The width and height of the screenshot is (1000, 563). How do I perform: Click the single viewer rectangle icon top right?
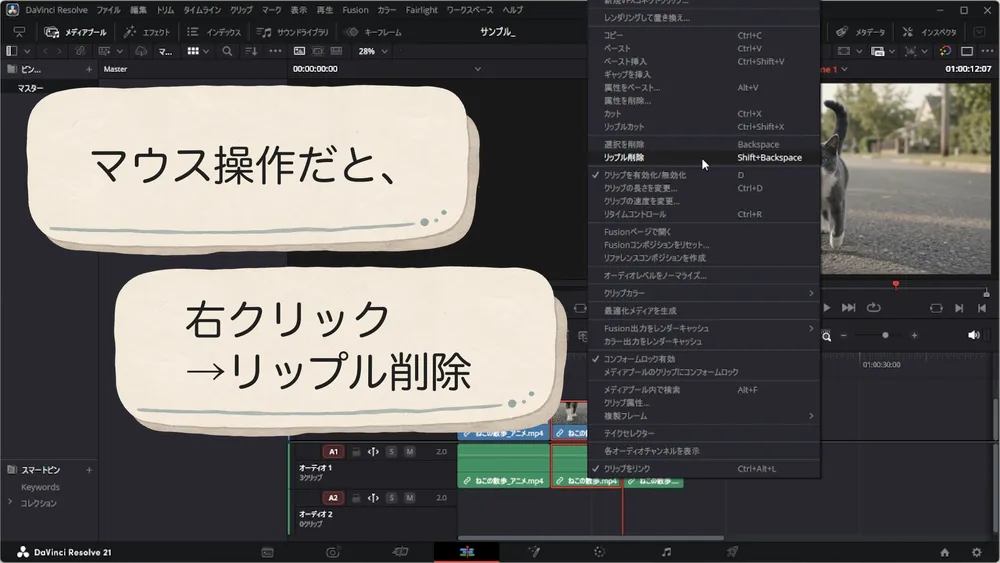(967, 51)
